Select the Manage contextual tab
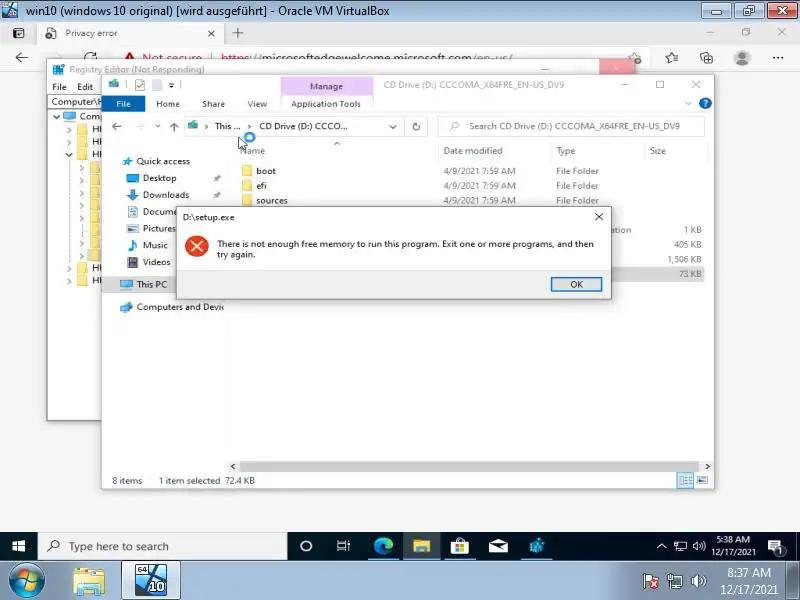Image resolution: width=800 pixels, height=600 pixels. (327, 86)
